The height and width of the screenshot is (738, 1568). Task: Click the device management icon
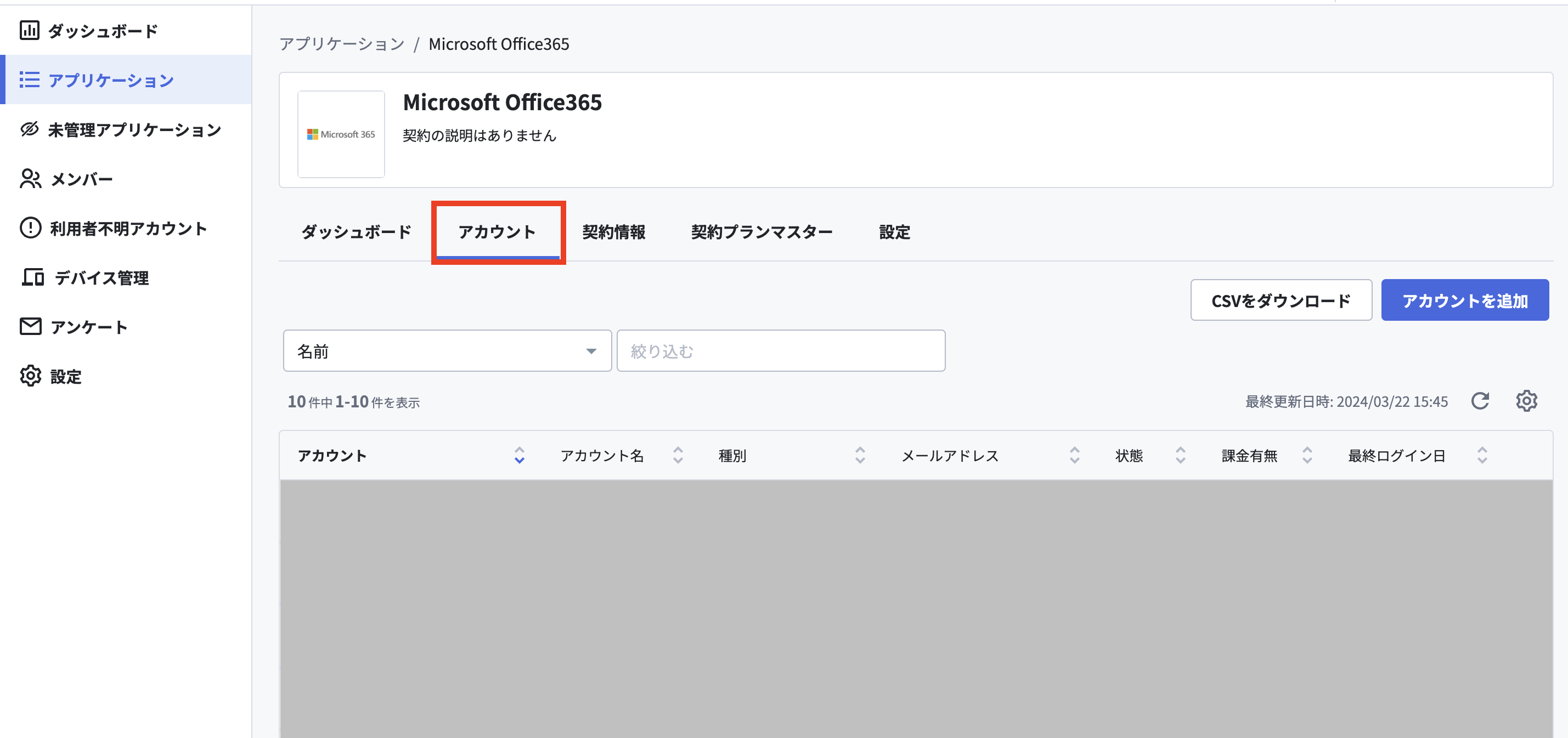pos(33,277)
